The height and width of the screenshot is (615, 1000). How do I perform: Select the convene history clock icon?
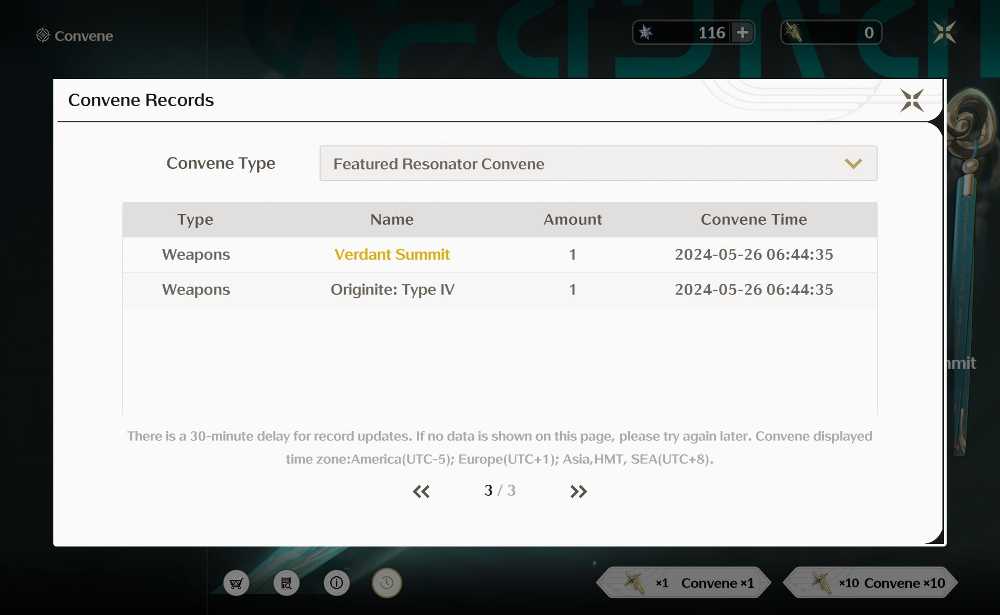click(386, 583)
